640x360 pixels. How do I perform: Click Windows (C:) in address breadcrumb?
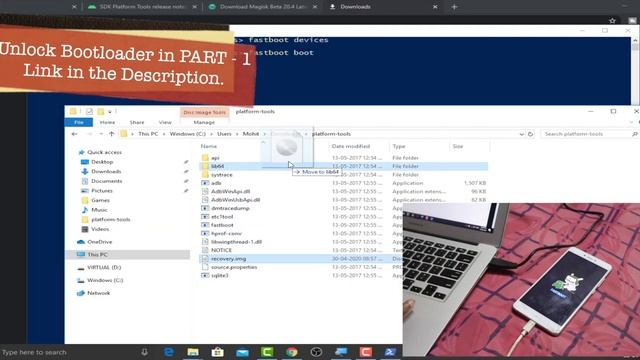pyautogui.click(x=188, y=134)
